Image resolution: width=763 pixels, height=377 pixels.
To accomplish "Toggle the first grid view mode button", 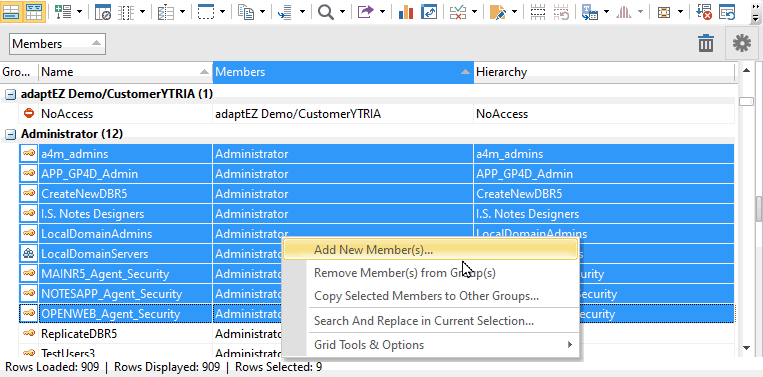I will [x=11, y=12].
